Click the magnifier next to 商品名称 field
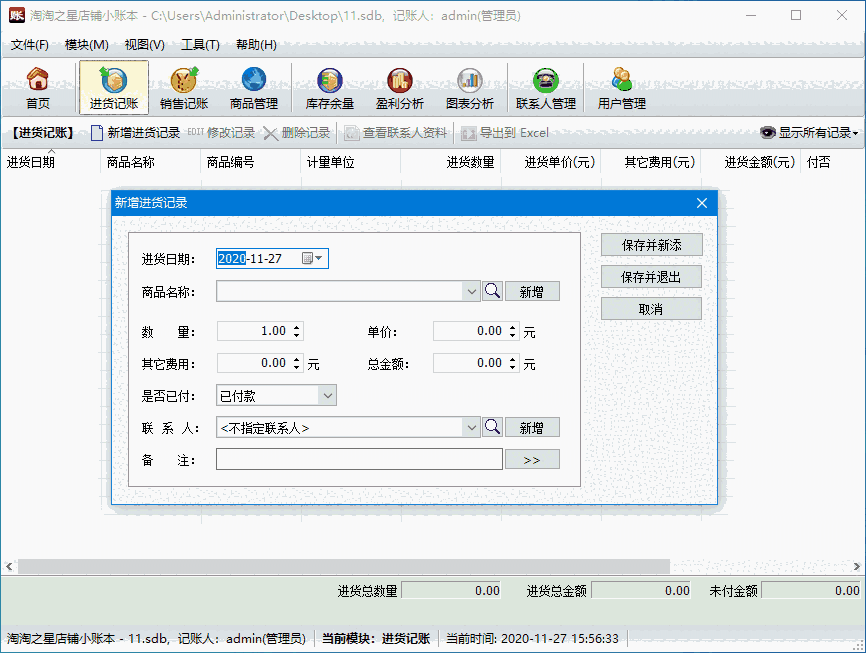 [x=492, y=291]
